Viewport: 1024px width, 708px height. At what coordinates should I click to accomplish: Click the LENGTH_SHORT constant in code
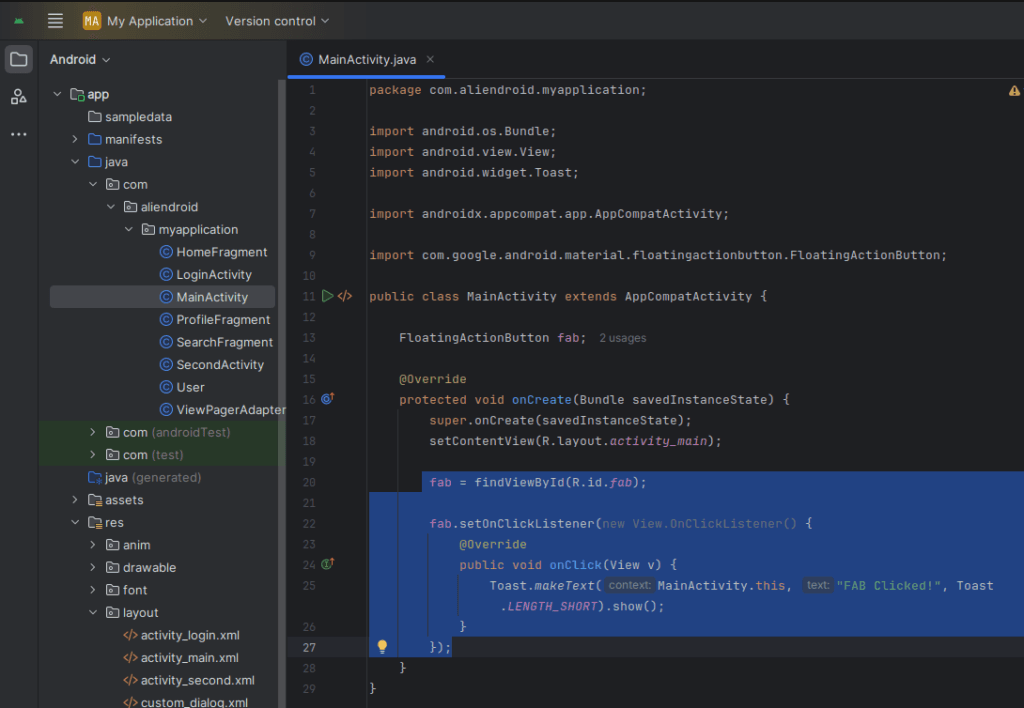552,606
